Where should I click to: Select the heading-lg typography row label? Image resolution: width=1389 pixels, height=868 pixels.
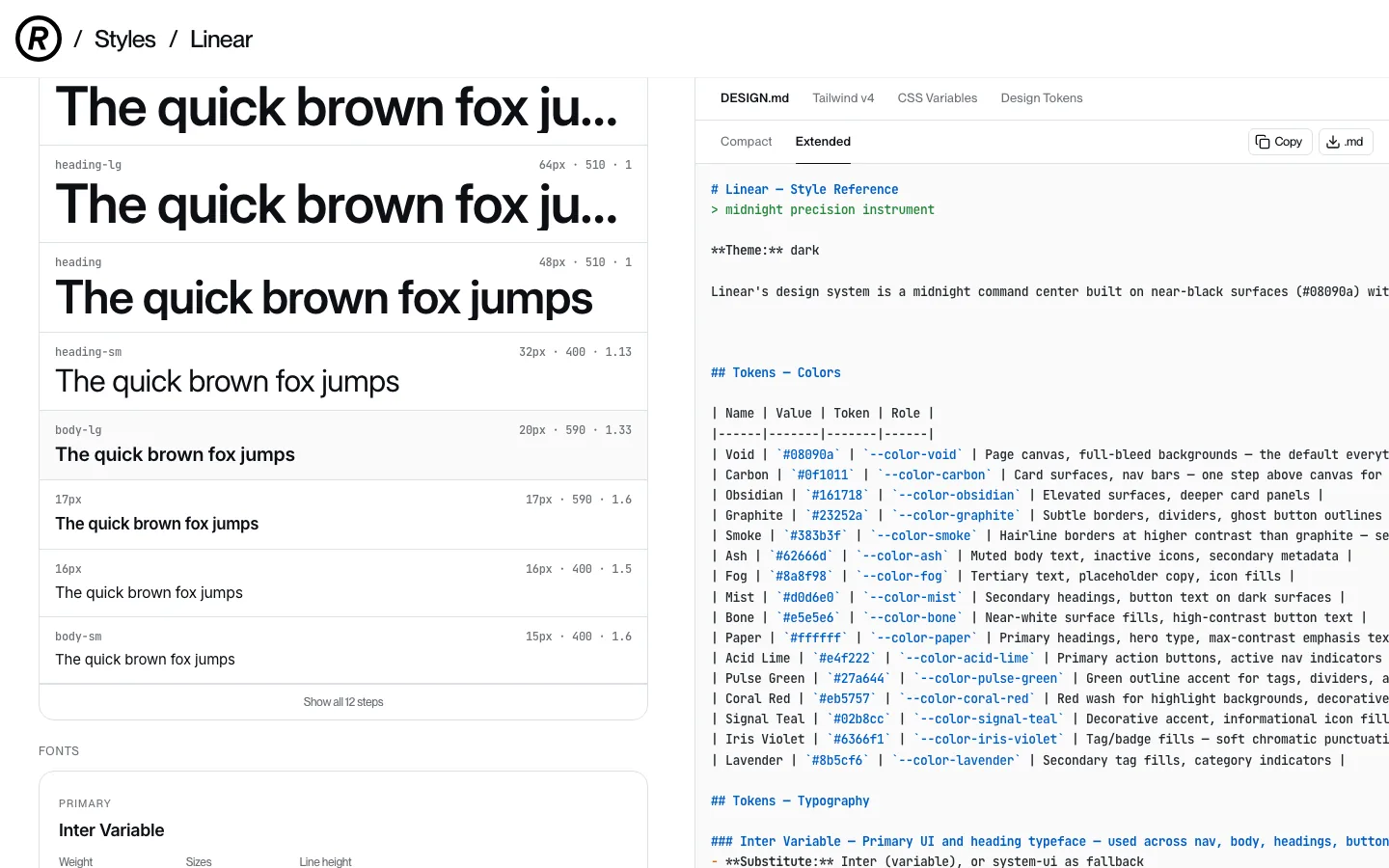[x=88, y=165]
